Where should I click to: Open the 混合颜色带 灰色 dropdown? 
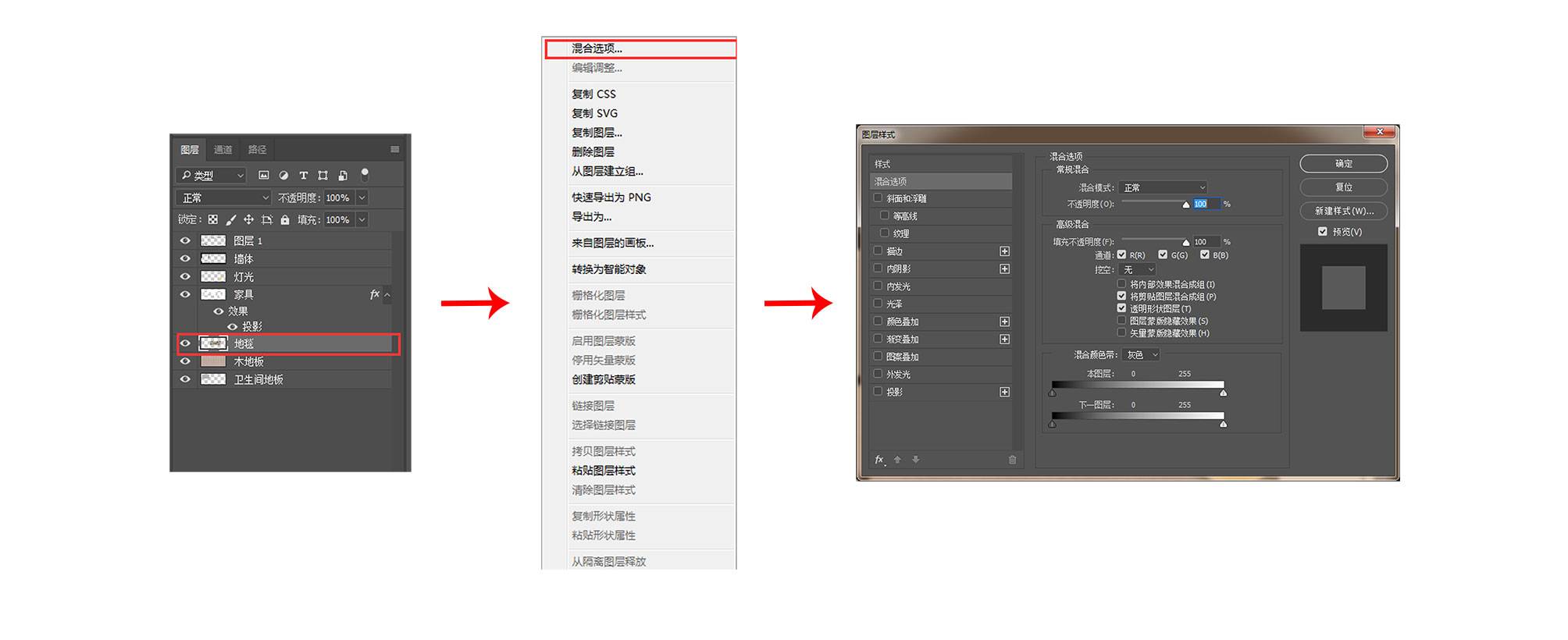click(1142, 354)
